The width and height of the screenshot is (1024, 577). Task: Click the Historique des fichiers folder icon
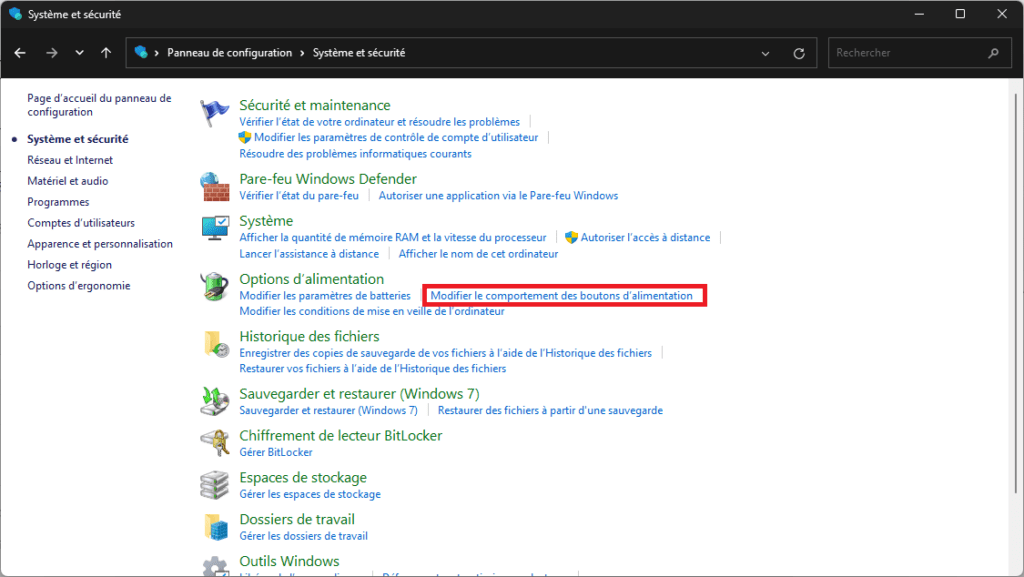(x=215, y=345)
